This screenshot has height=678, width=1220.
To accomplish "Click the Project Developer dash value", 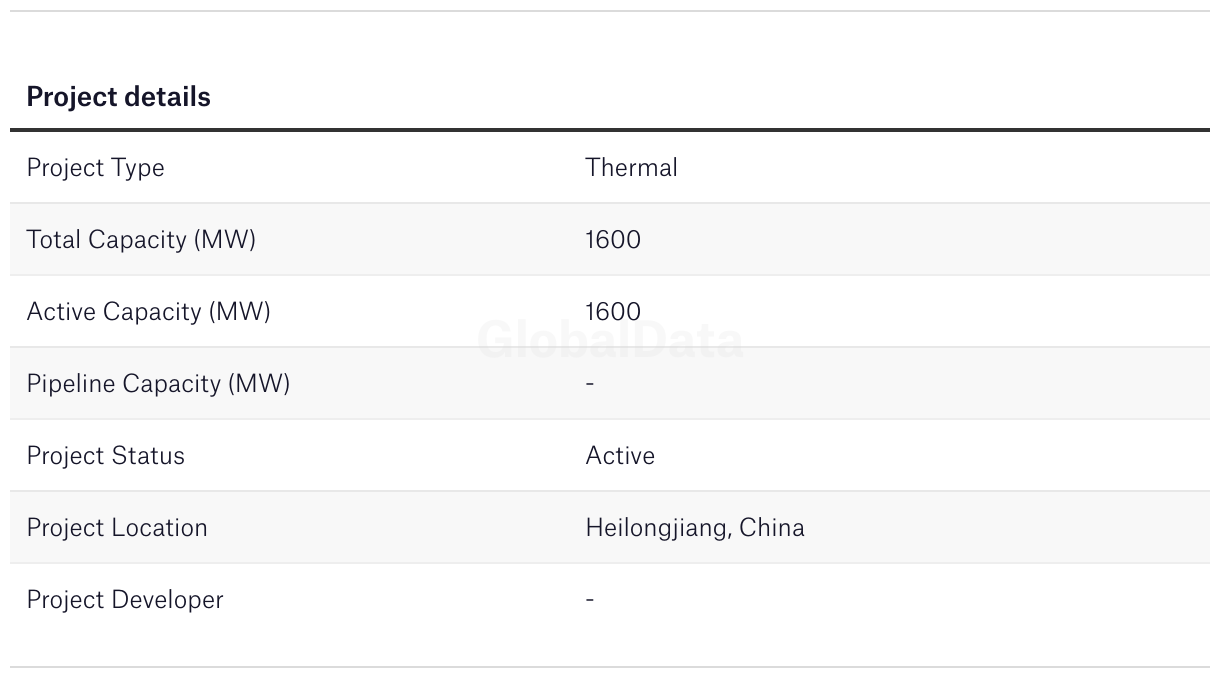I will [590, 600].
